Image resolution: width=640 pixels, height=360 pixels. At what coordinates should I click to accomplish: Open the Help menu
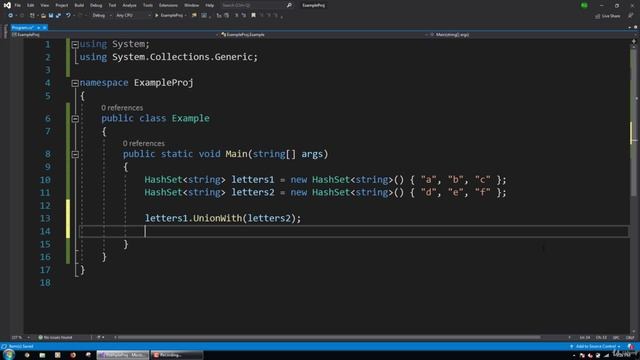point(209,5)
